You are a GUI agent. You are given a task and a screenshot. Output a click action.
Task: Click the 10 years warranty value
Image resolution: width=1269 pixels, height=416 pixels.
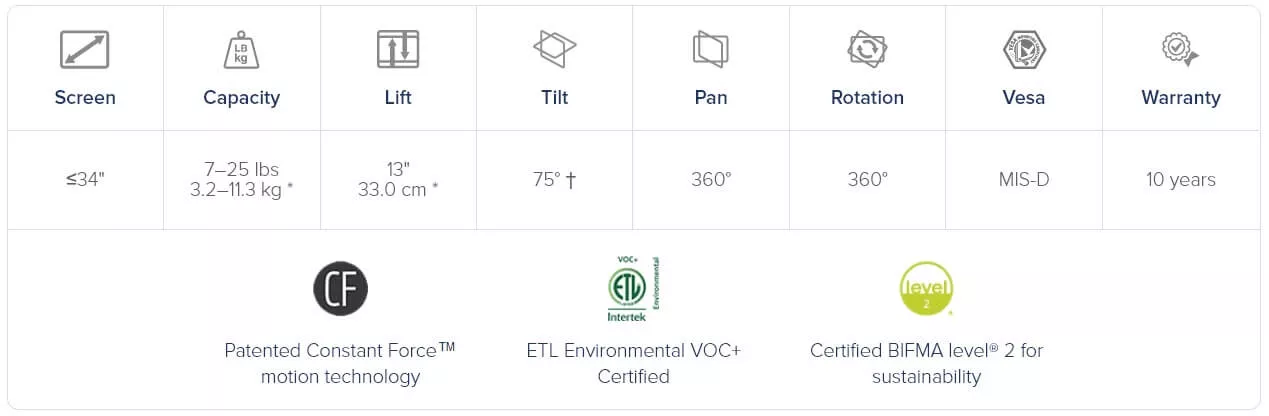tap(1181, 180)
